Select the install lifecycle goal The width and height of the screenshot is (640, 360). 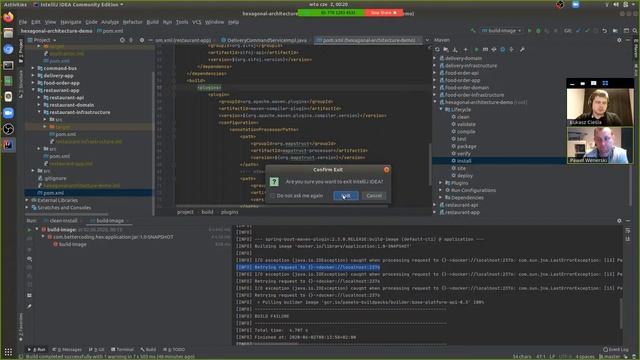pos(464,161)
